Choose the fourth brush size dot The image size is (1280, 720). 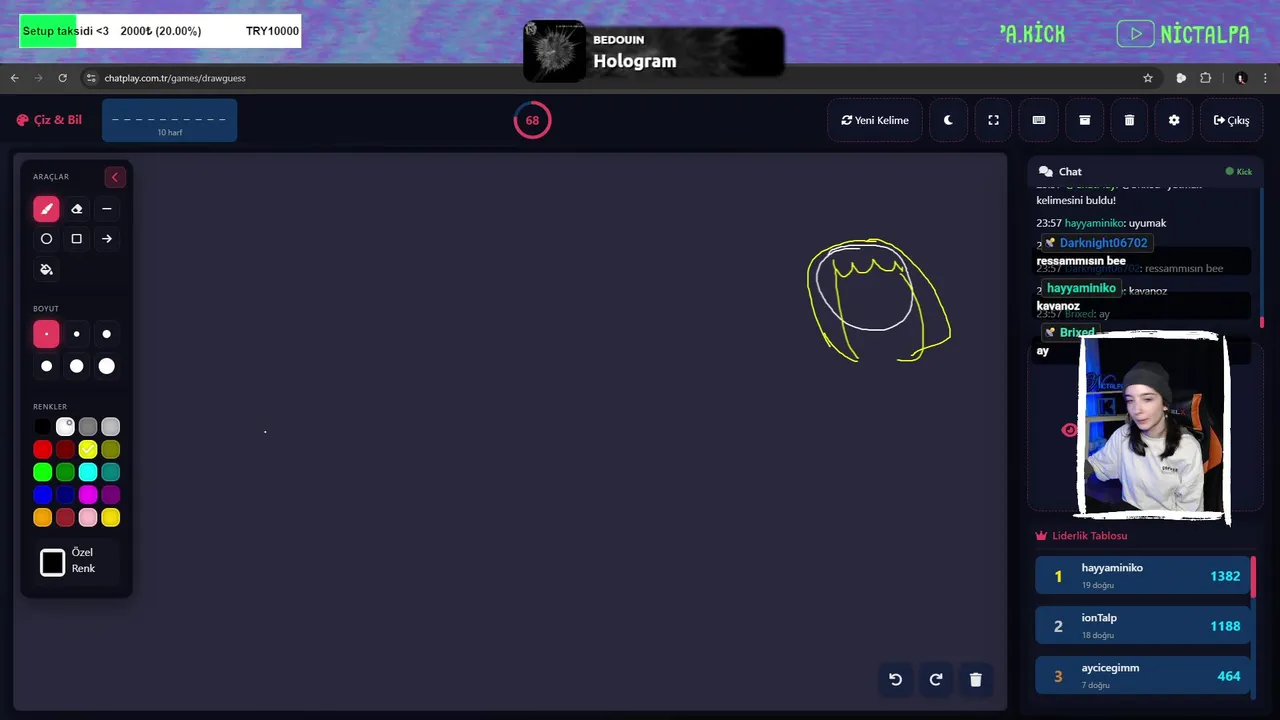46,366
